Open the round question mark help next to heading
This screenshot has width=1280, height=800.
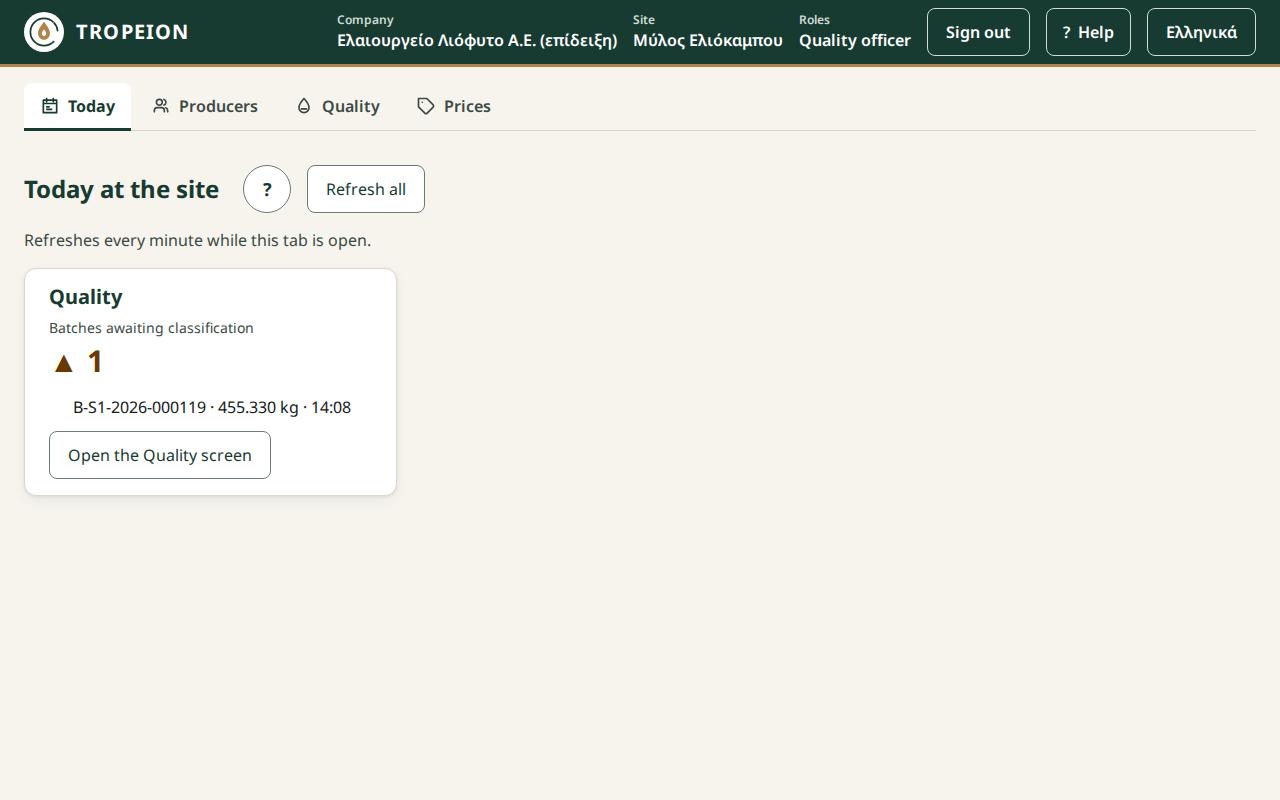(x=267, y=189)
